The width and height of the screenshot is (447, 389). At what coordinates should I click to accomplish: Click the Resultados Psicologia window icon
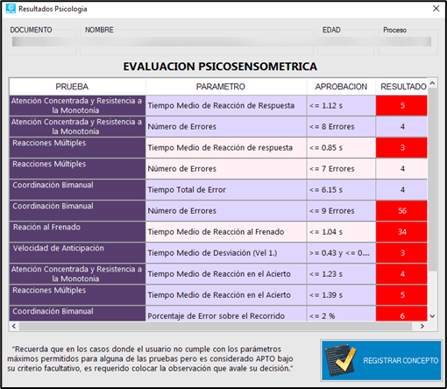[x=11, y=9]
